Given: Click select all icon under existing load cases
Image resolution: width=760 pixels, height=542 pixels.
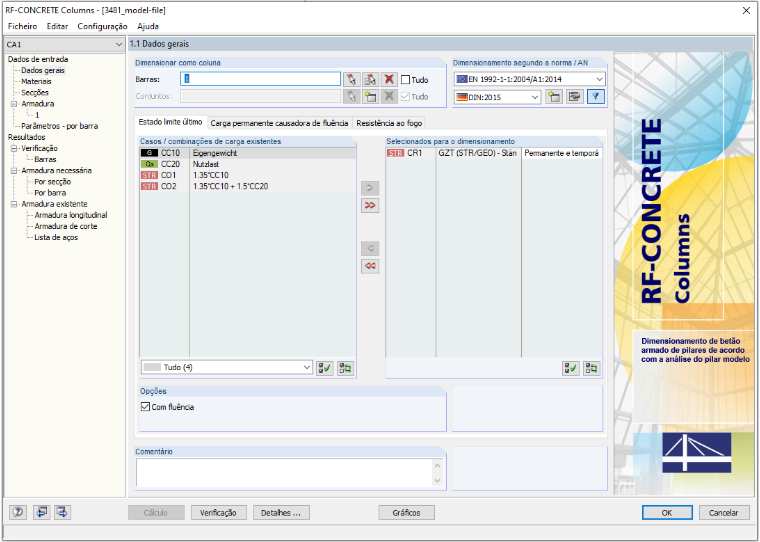Looking at the screenshot, I should 325,368.
